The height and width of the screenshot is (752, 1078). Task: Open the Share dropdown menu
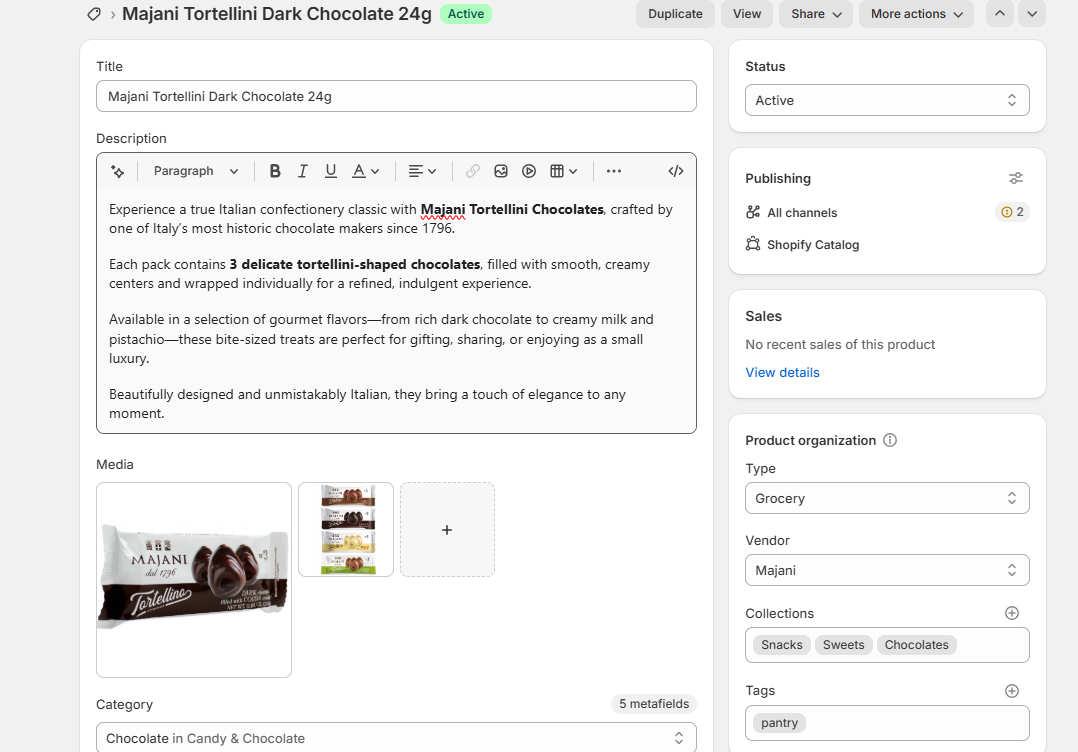click(x=816, y=14)
